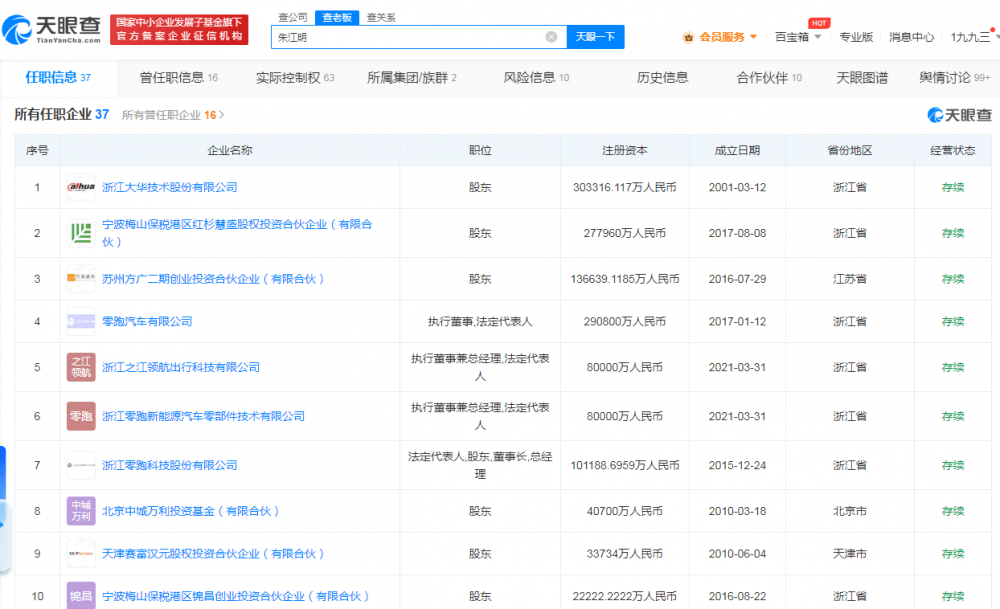The height and width of the screenshot is (609, 1000).
Task: Open the user account dropdown 1九九三
Action: coord(974,37)
